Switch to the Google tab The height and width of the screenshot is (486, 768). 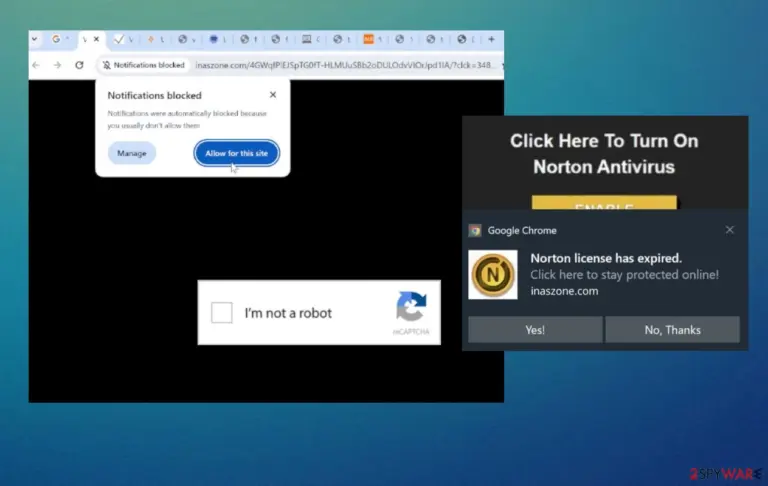pos(56,39)
